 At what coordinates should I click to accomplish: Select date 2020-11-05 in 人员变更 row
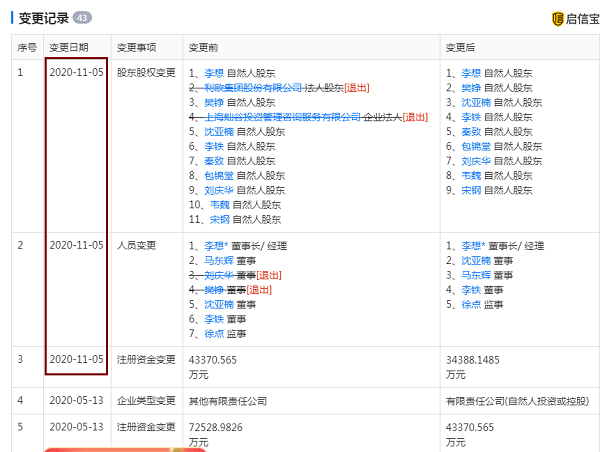tap(77, 245)
